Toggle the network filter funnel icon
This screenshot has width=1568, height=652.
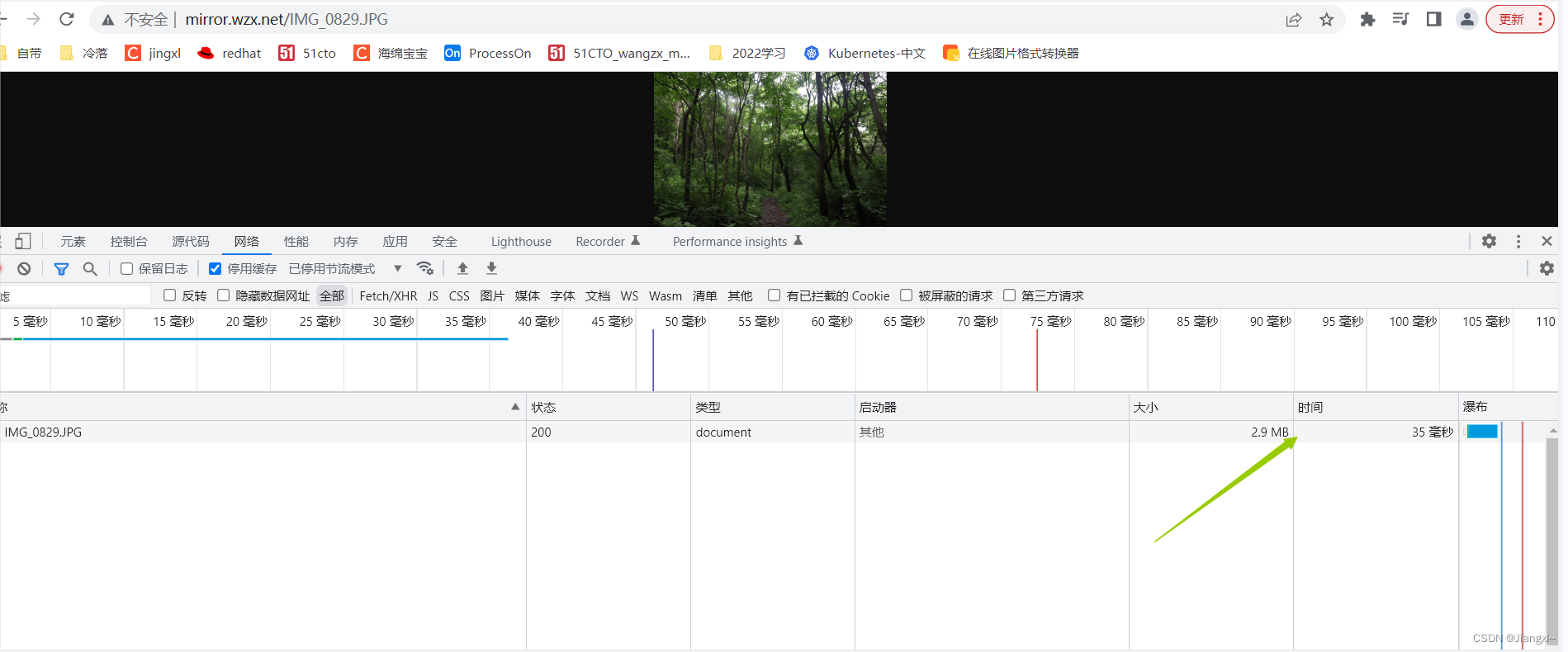(x=61, y=268)
